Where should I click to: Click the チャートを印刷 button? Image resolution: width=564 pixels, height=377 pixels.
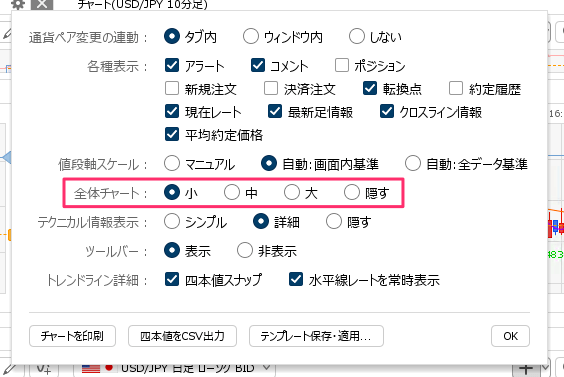coord(72,336)
